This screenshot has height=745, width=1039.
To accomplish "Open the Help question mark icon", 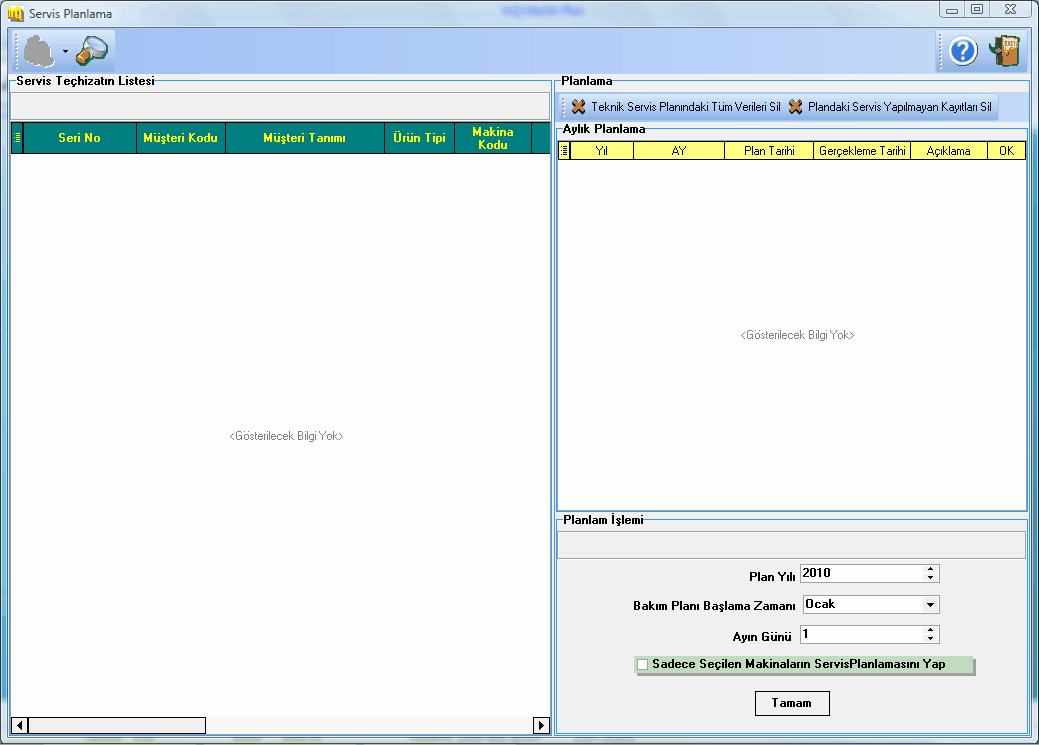I will click(963, 51).
